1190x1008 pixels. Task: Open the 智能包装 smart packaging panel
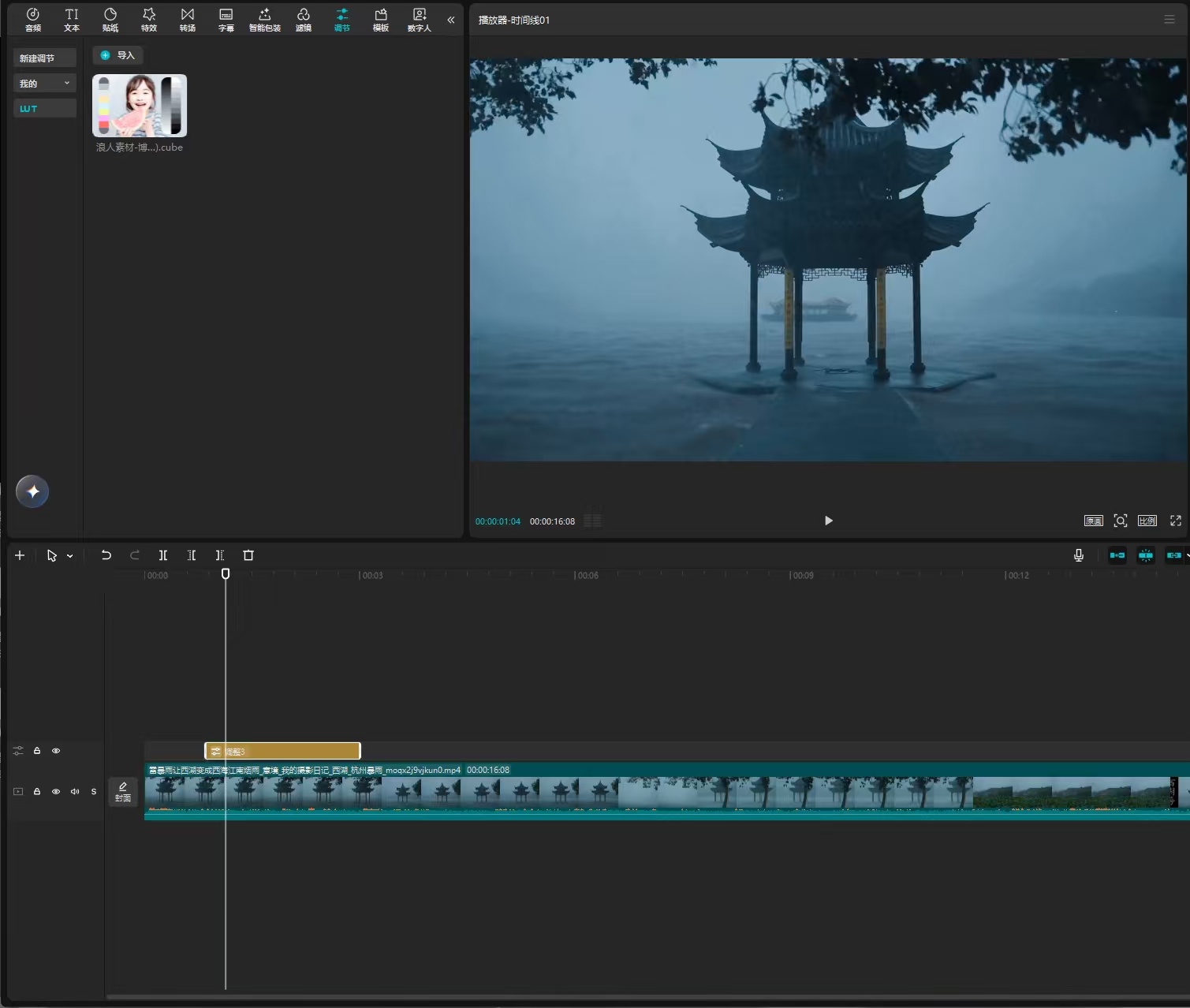tap(265, 20)
